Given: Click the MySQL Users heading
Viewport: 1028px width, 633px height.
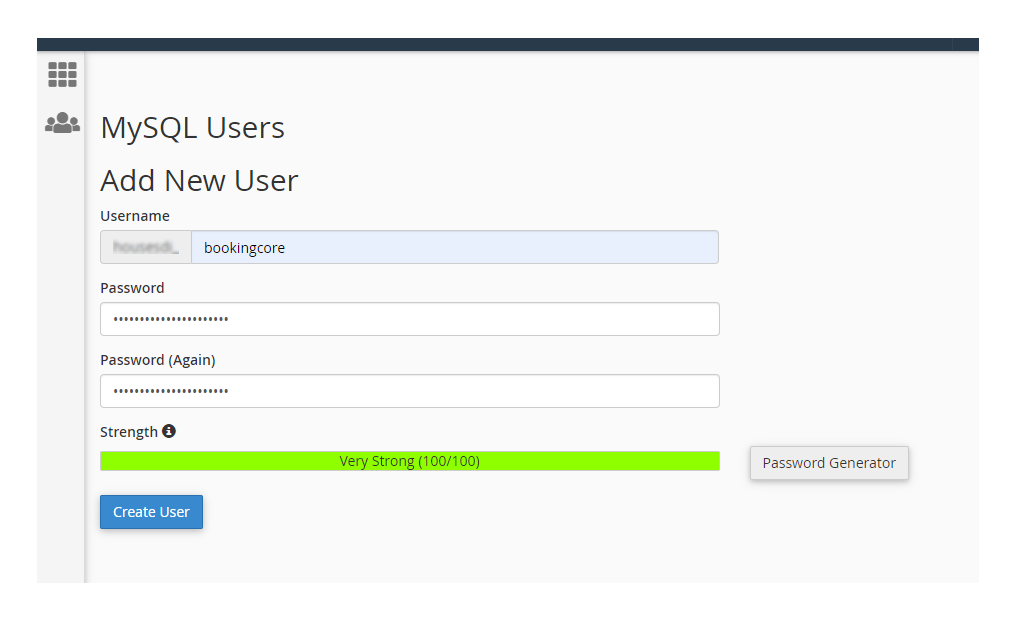Looking at the screenshot, I should coord(192,128).
